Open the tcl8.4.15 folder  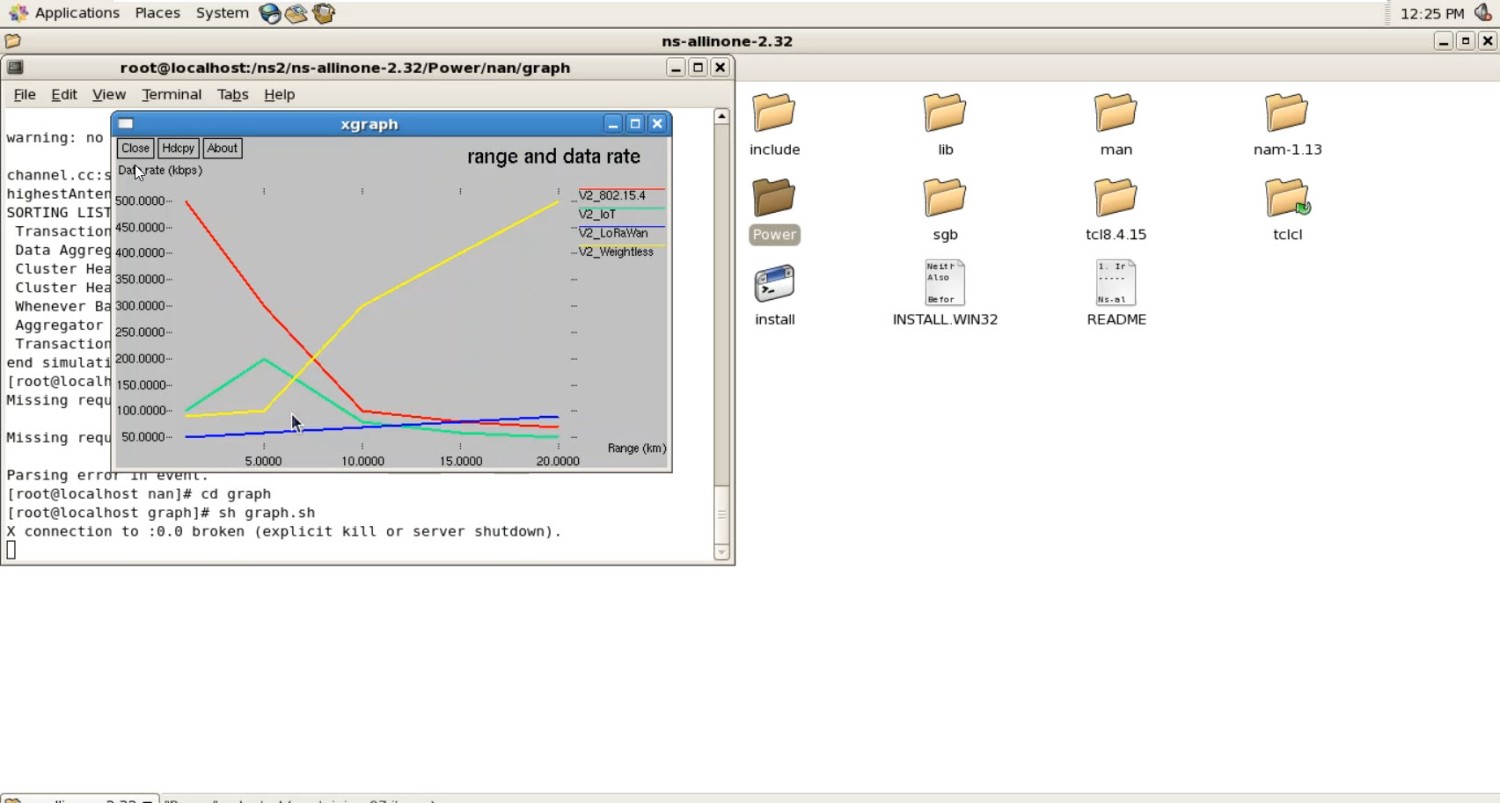tap(1115, 199)
